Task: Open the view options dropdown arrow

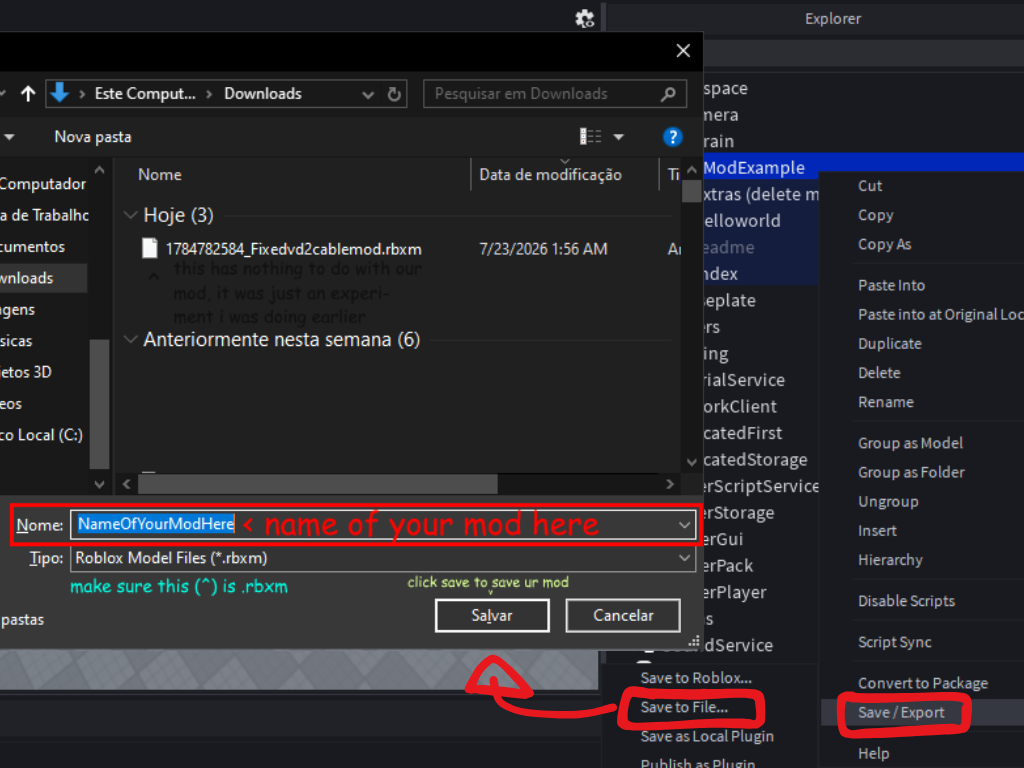Action: click(x=618, y=137)
